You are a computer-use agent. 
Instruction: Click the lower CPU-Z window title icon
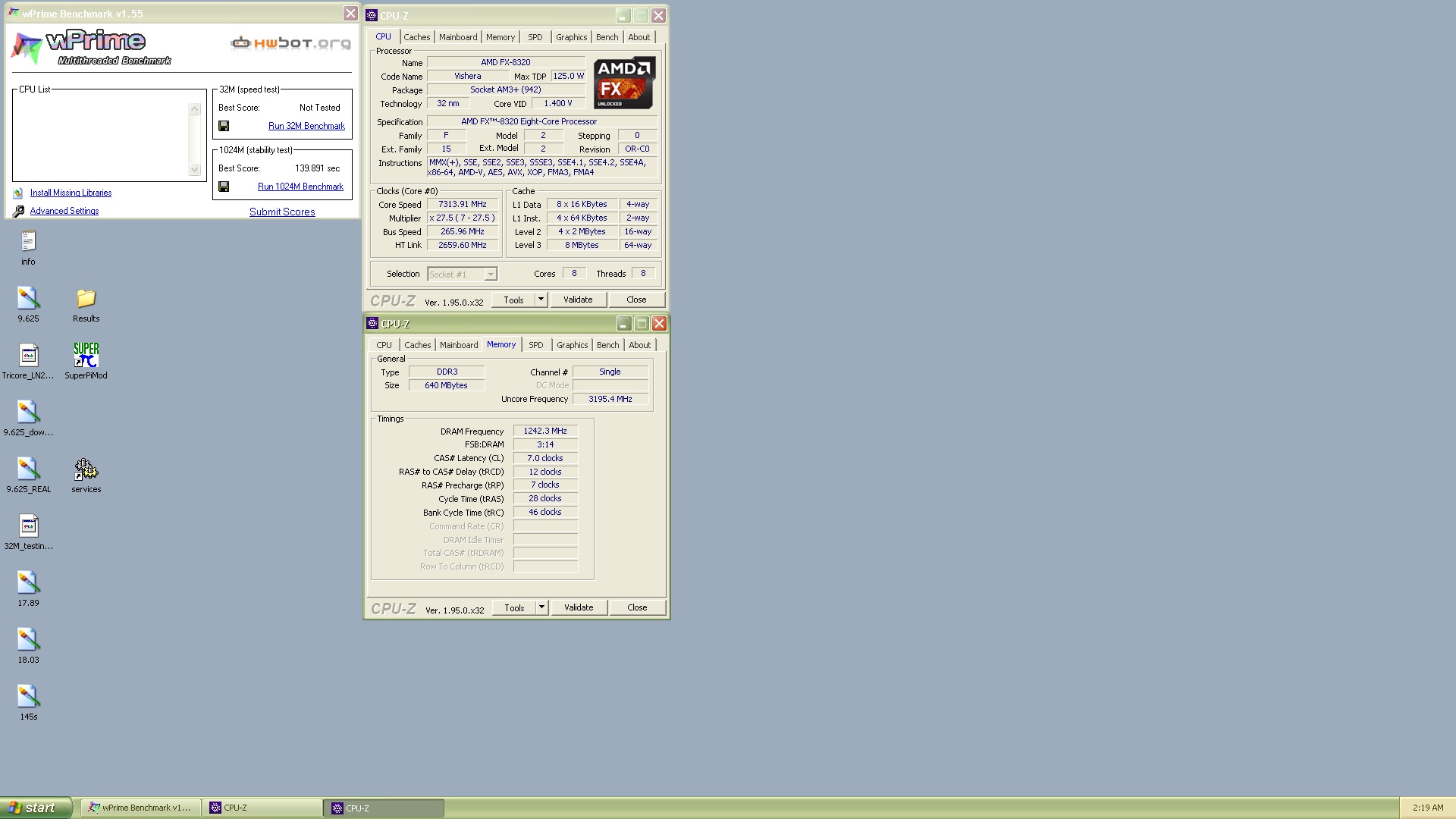pyautogui.click(x=372, y=323)
